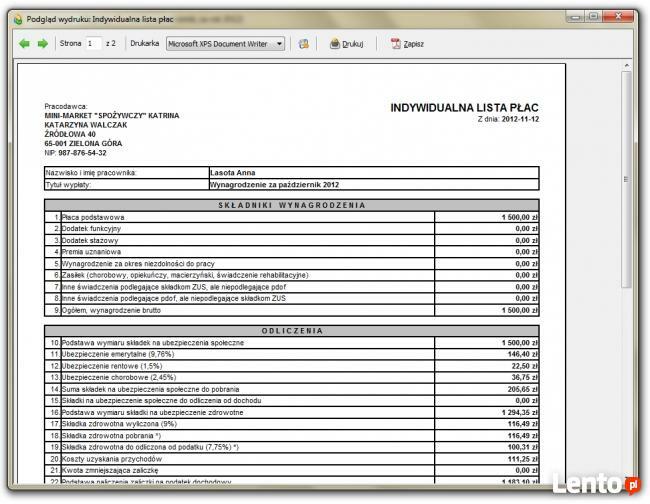This screenshot has height=504, width=650.
Task: Go to the previous page with green left arrow
Action: click(25, 44)
